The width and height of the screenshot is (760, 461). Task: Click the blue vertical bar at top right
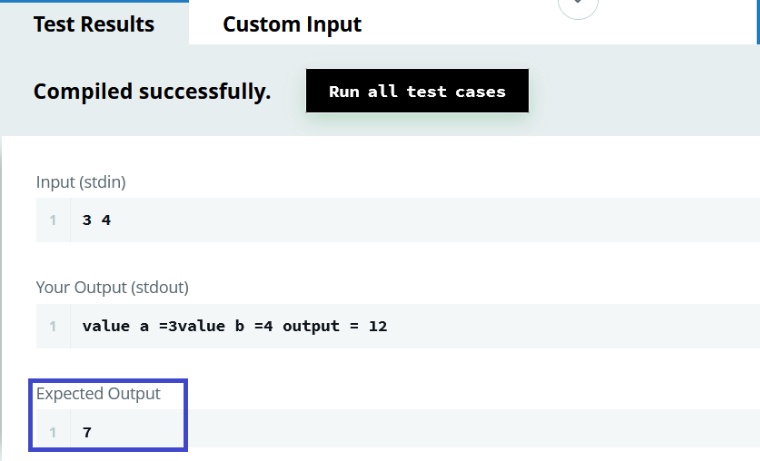click(757, 20)
